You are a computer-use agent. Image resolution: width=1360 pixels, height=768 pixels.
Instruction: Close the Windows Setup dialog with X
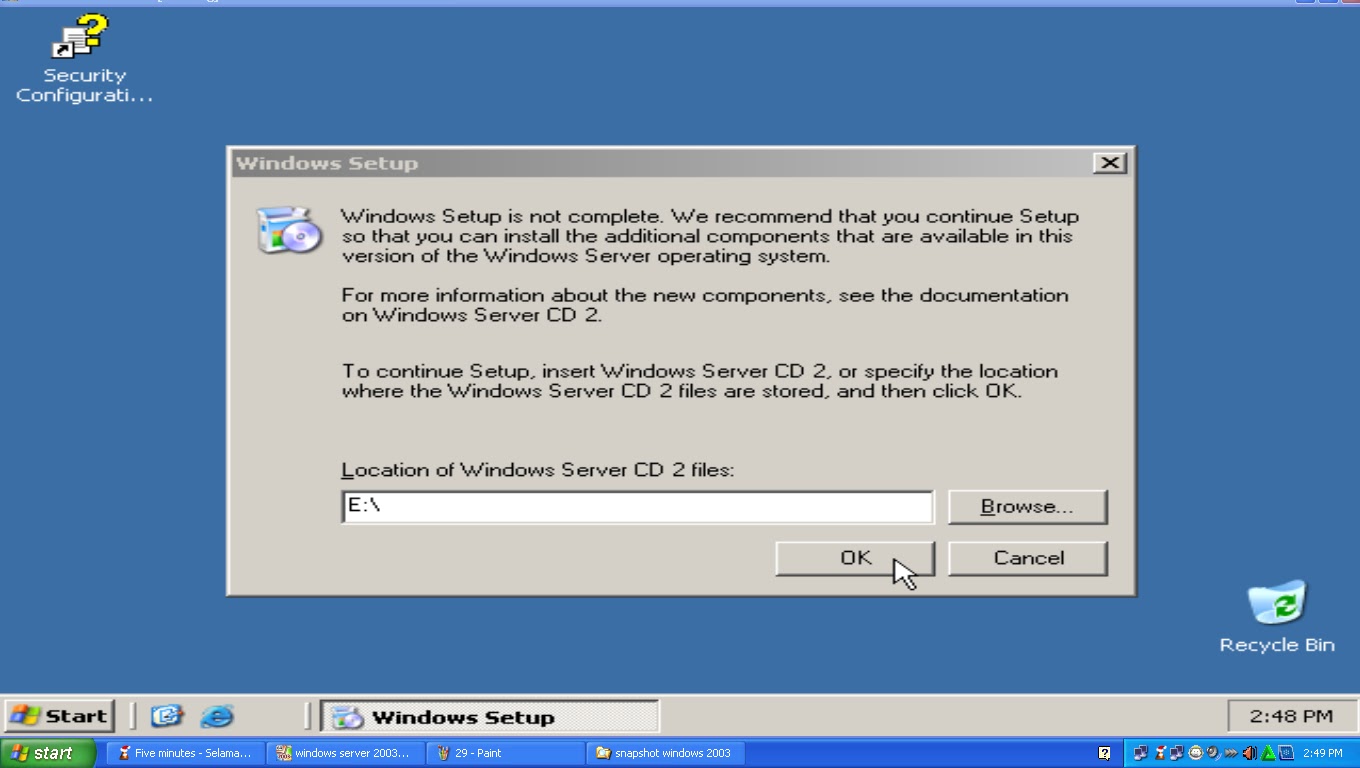1109,163
